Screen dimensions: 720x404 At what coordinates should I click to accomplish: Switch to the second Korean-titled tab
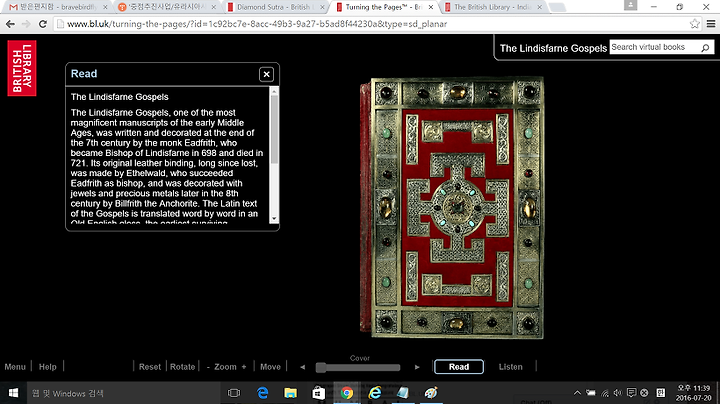[164, 7]
